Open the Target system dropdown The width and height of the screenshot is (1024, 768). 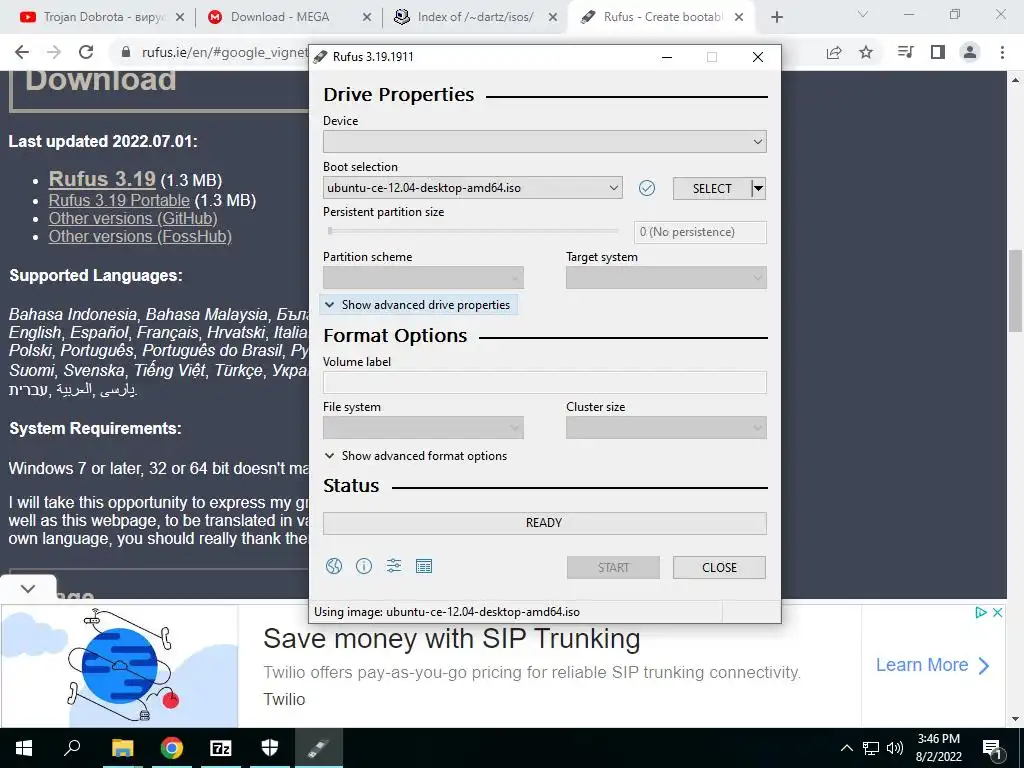tap(666, 278)
